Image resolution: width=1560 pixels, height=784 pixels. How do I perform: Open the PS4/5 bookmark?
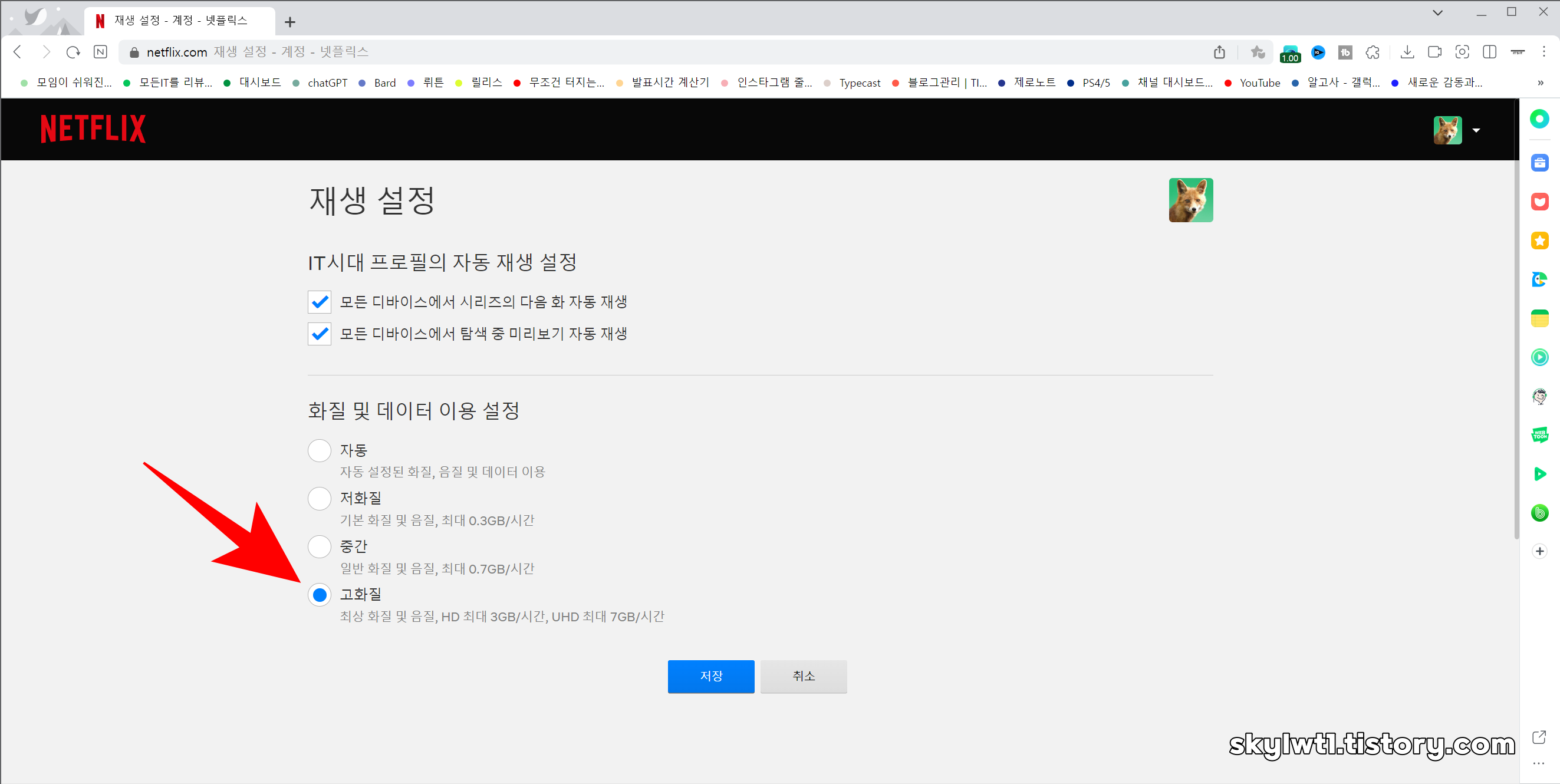pyautogui.click(x=1088, y=83)
